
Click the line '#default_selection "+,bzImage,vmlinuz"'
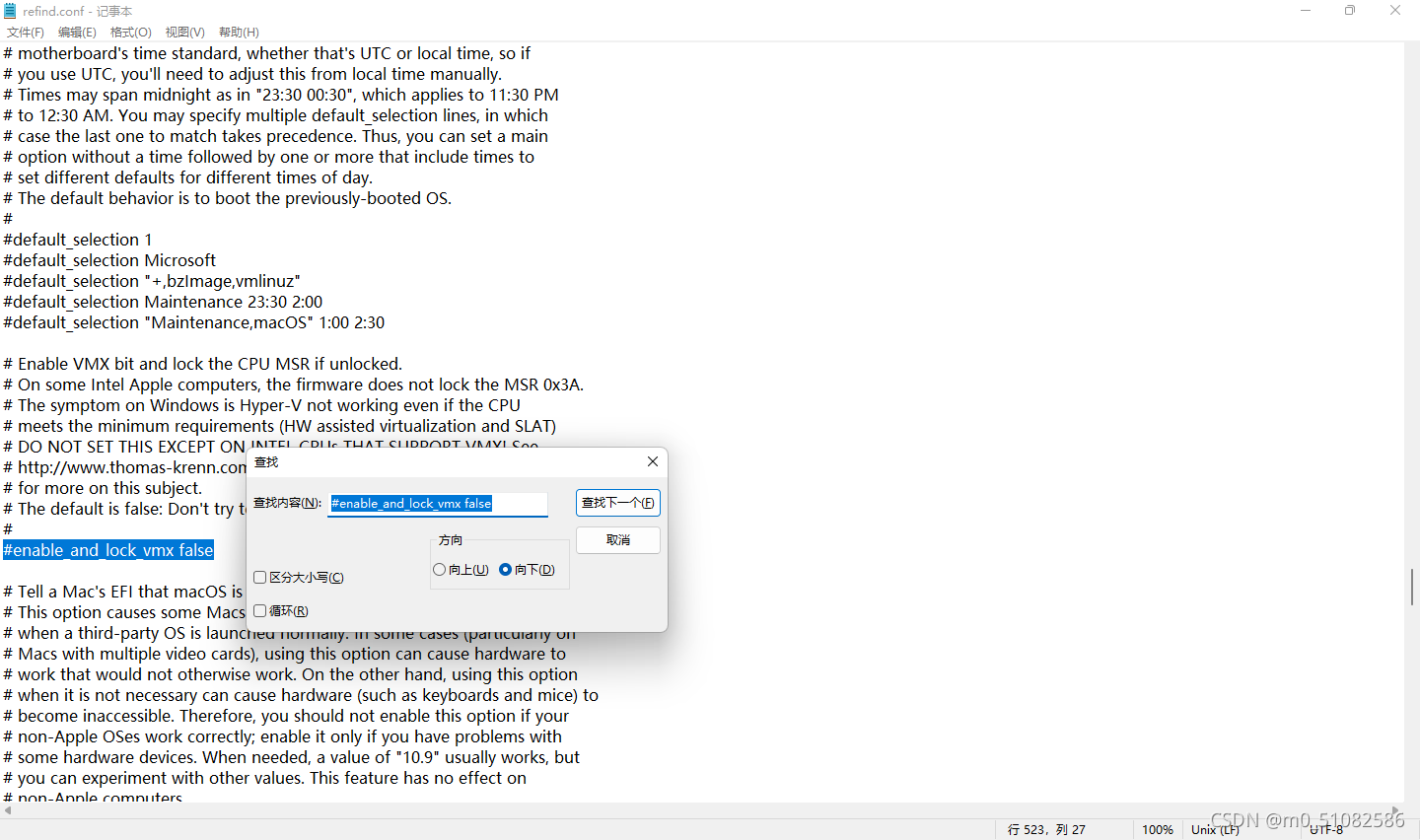click(152, 281)
